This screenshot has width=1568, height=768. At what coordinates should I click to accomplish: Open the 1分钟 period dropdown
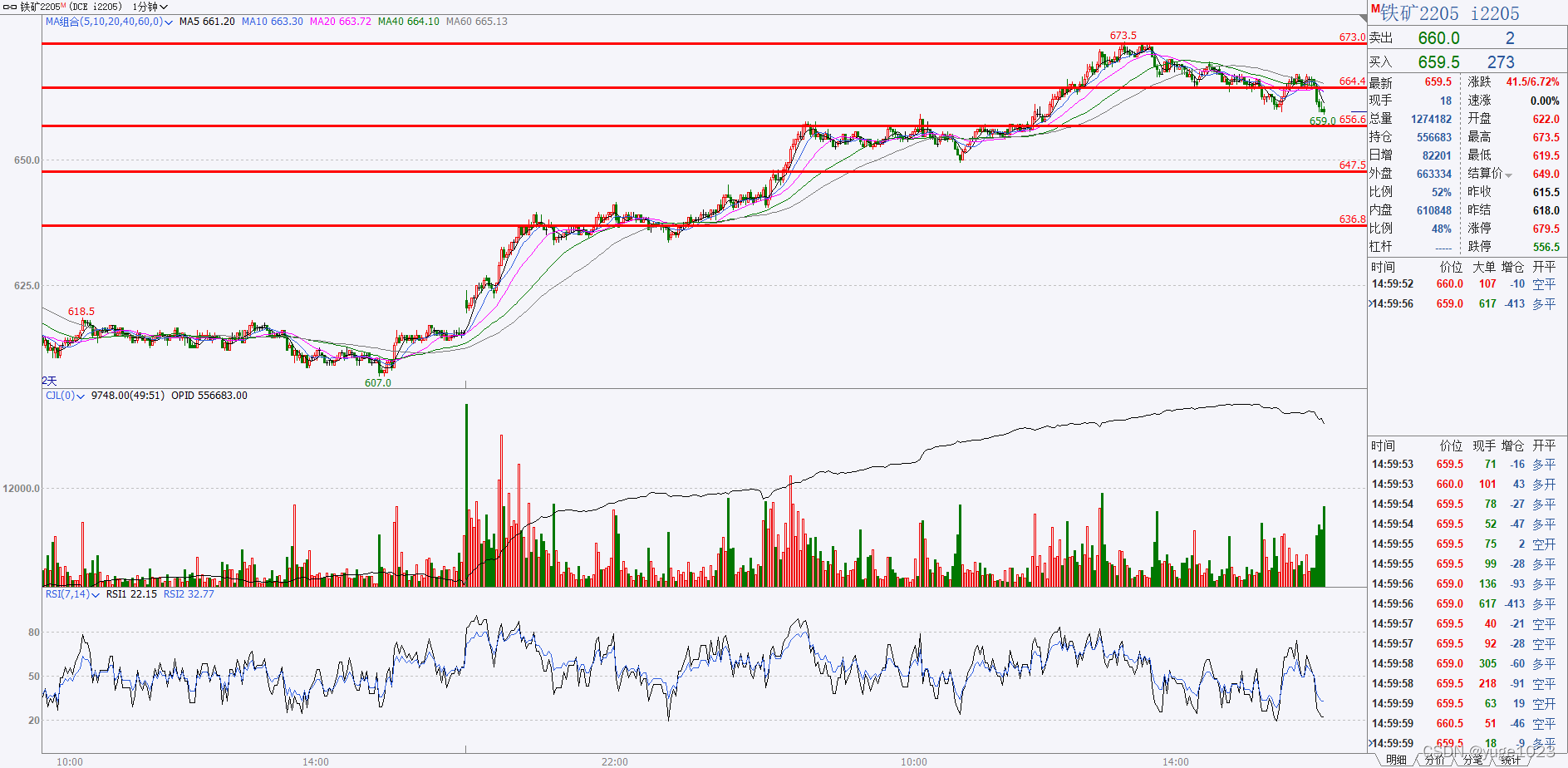click(x=150, y=6)
